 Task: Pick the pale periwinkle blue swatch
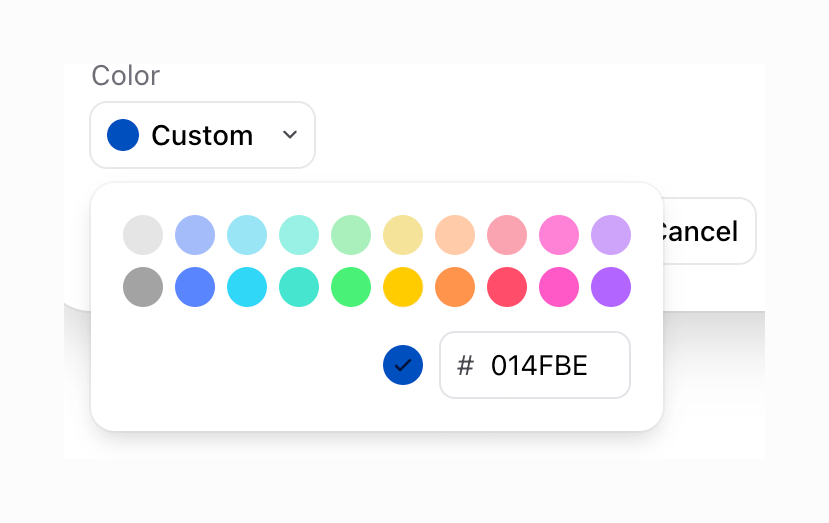(195, 235)
